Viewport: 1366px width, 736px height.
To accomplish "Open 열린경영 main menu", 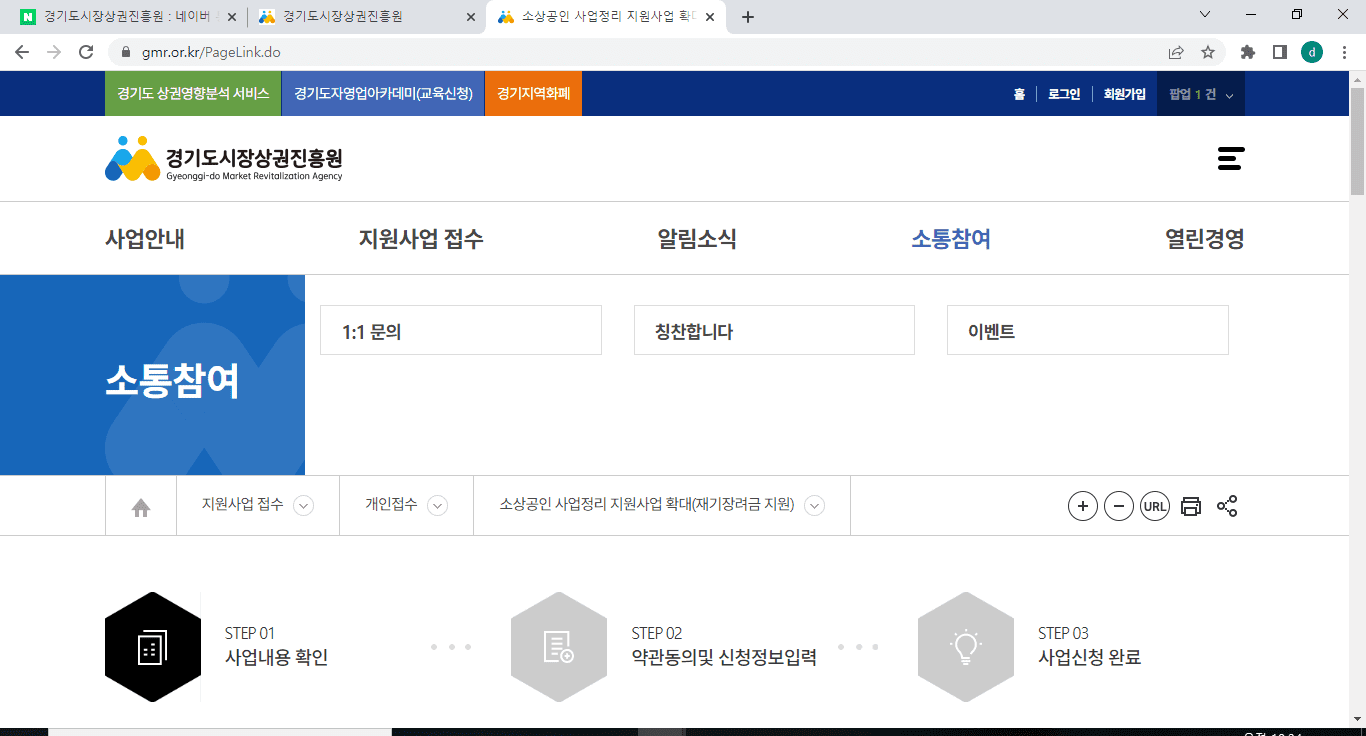I will [1205, 239].
